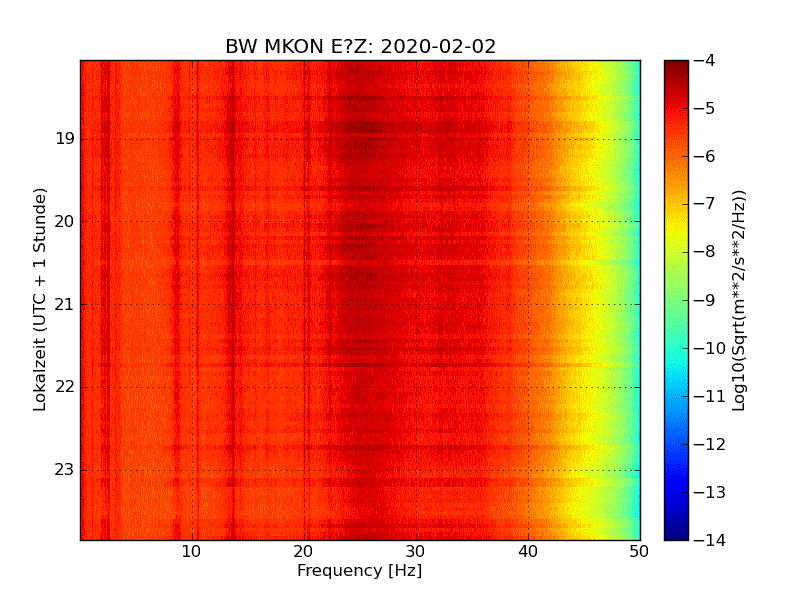This screenshot has width=800, height=600.
Task: Click colorbar tick label −11
Action: [710, 396]
